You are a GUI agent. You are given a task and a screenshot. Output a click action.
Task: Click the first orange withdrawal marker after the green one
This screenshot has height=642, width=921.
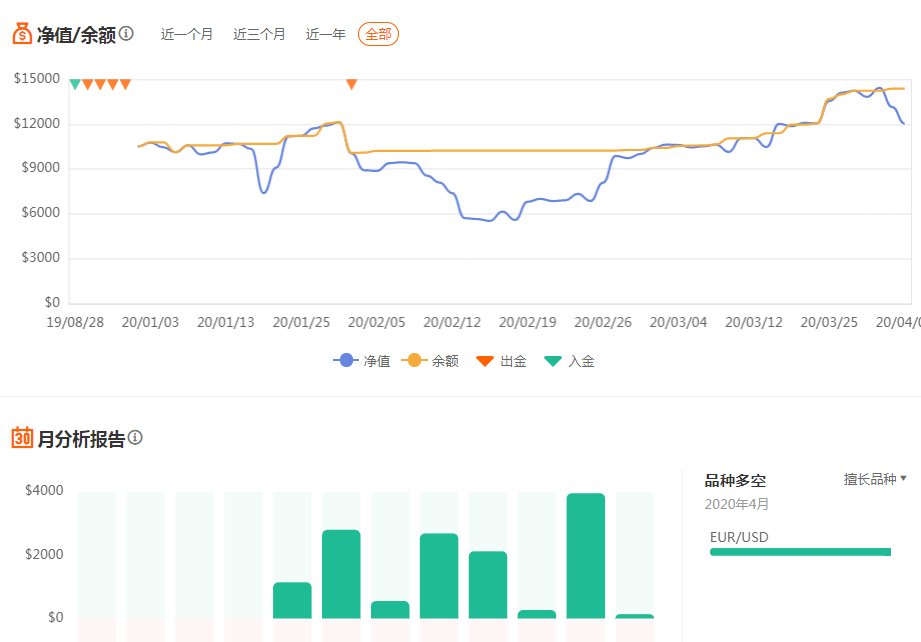pyautogui.click(x=88, y=85)
